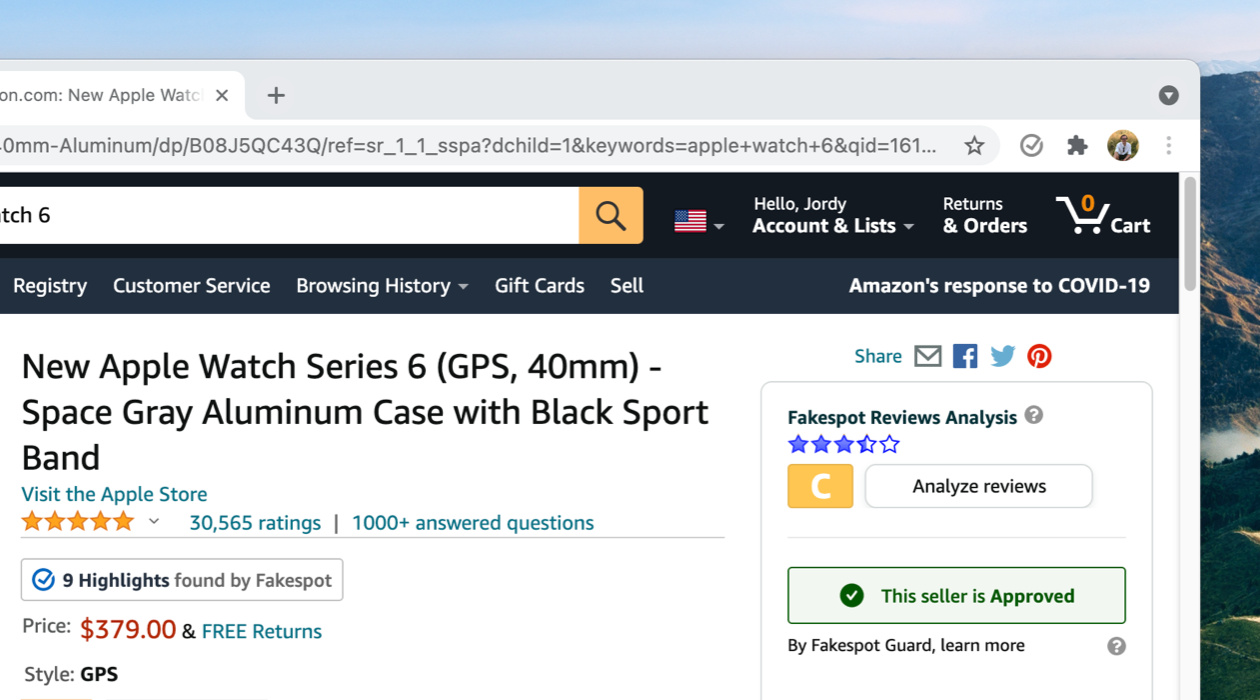Bookmark this page with the star icon

click(974, 146)
